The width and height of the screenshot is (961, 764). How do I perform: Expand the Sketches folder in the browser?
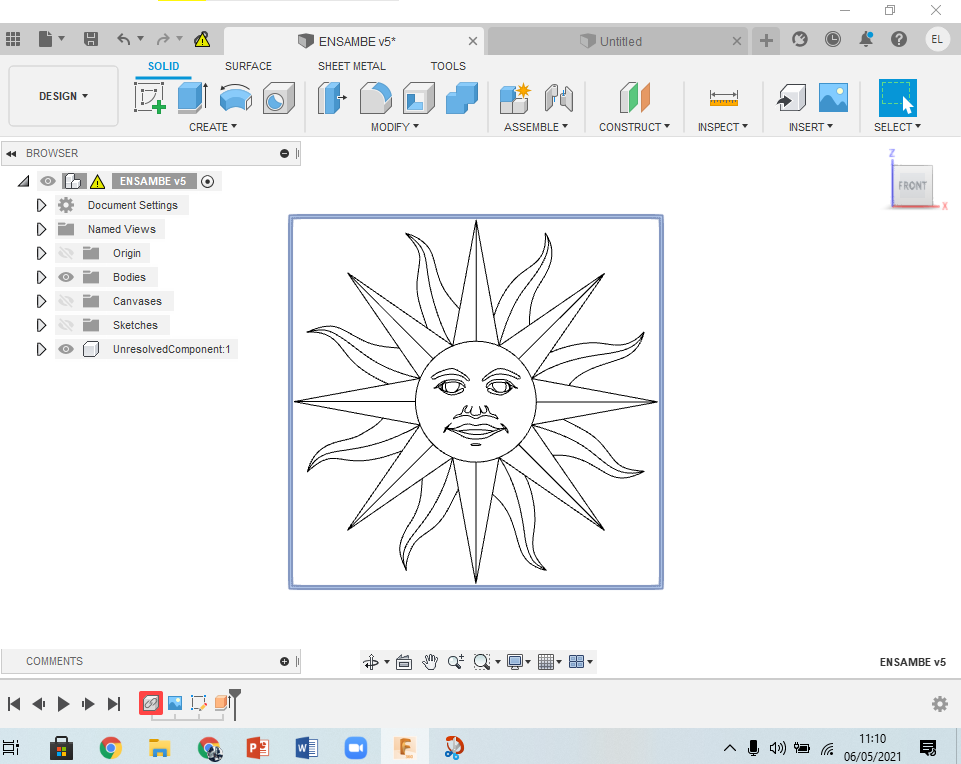pos(41,325)
